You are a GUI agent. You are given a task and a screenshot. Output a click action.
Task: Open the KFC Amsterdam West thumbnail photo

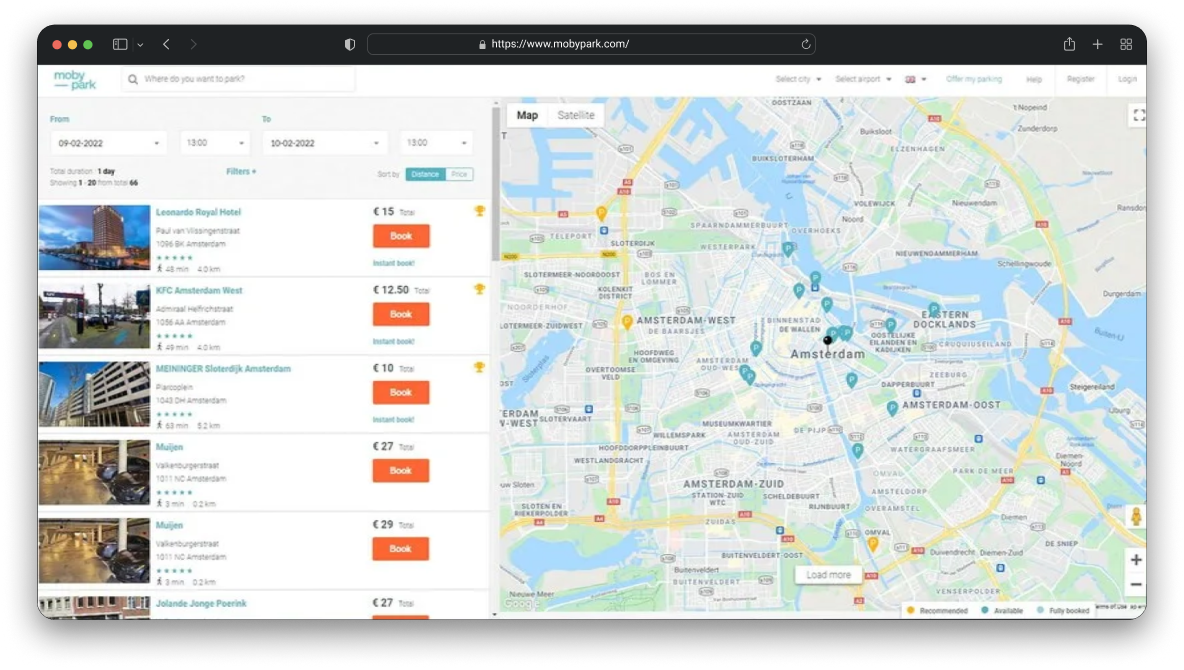click(x=94, y=316)
